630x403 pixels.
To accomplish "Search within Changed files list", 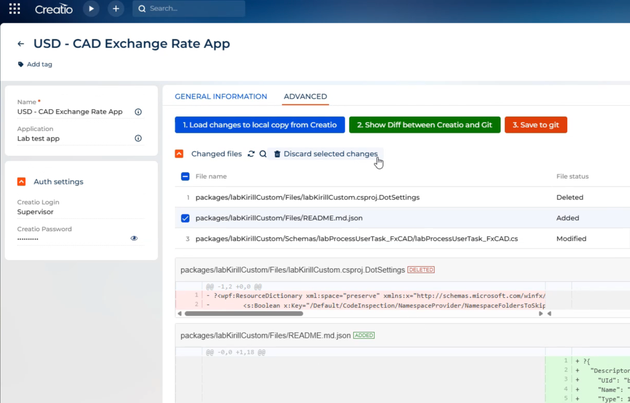I will pos(263,154).
